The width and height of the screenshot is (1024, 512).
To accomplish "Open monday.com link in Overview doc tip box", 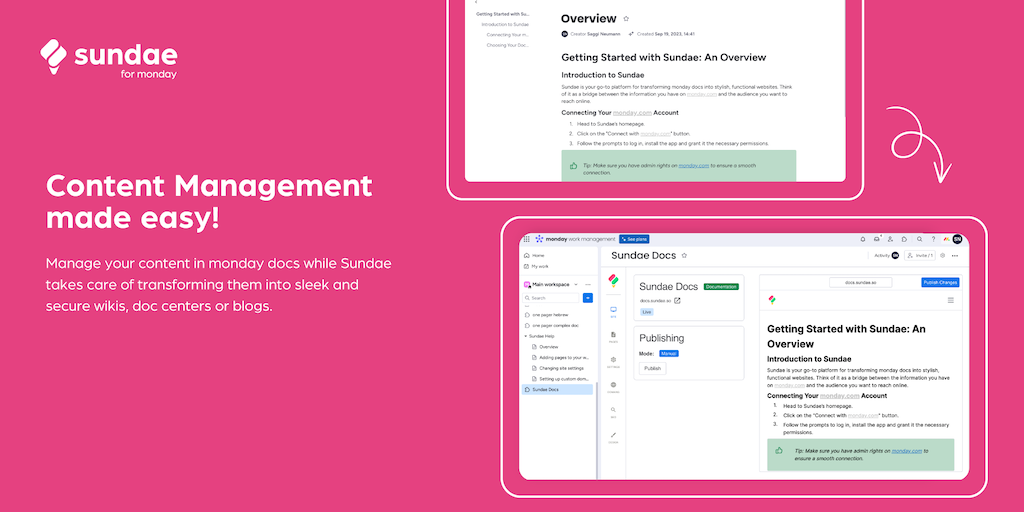I will 694,166.
